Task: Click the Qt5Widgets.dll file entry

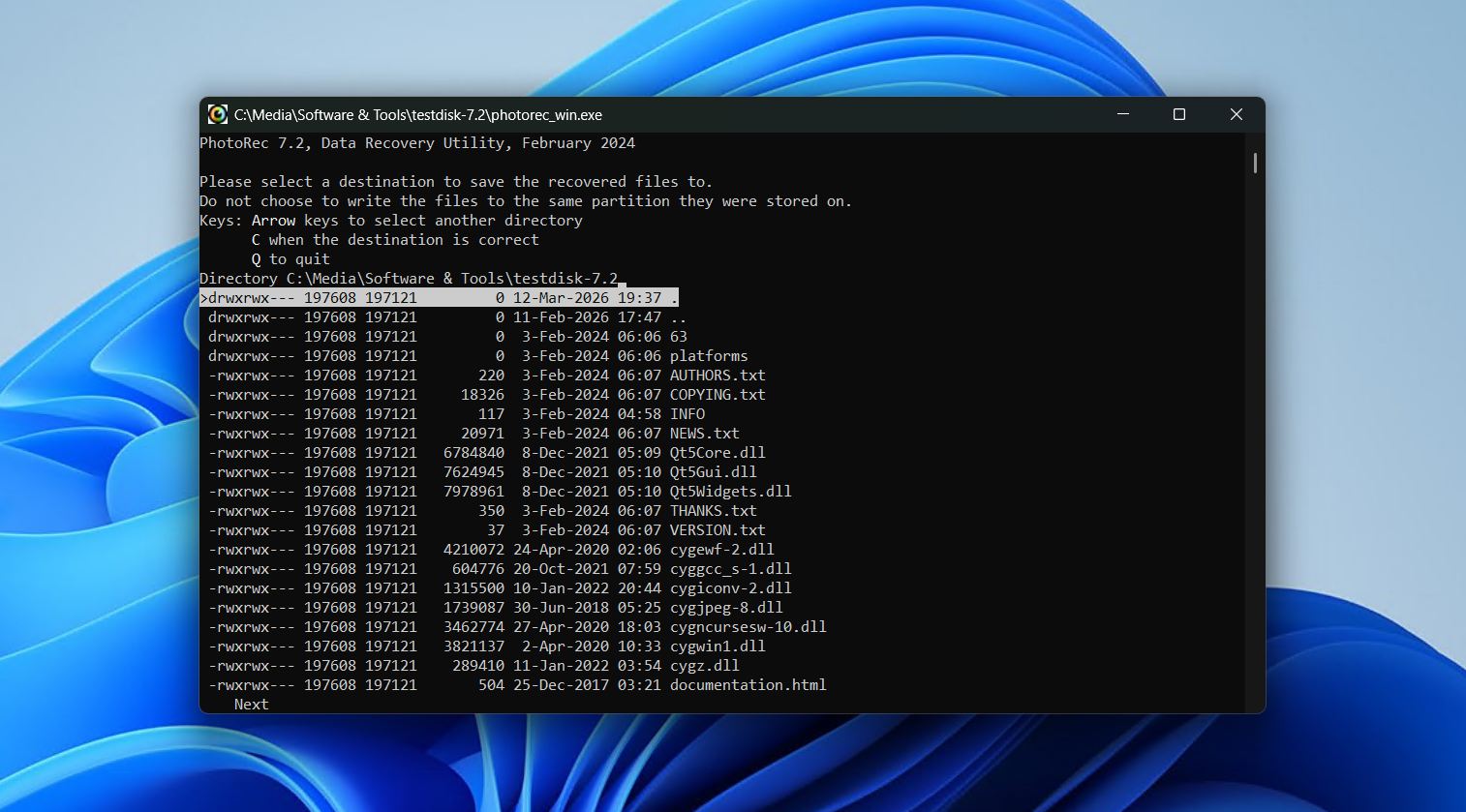Action: pos(730,492)
